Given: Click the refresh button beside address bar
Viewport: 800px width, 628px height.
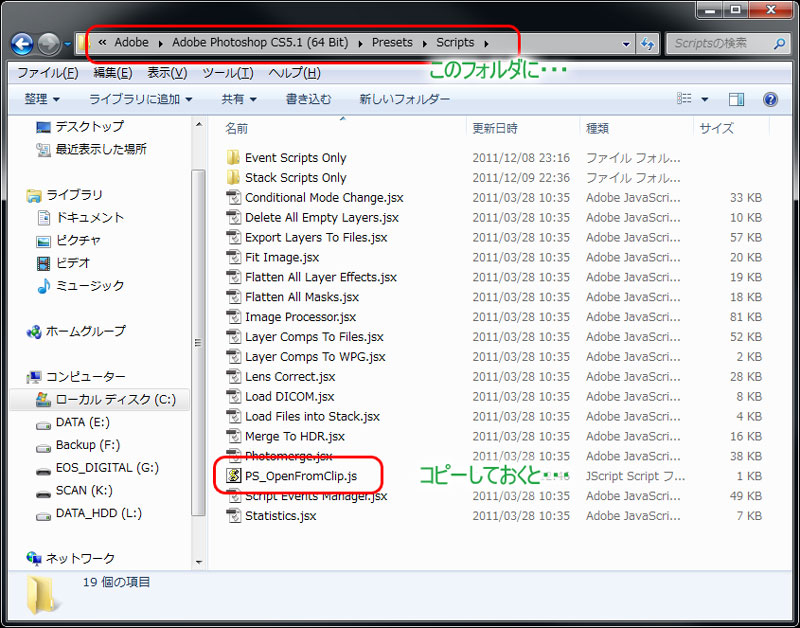Looking at the screenshot, I should pos(647,44).
